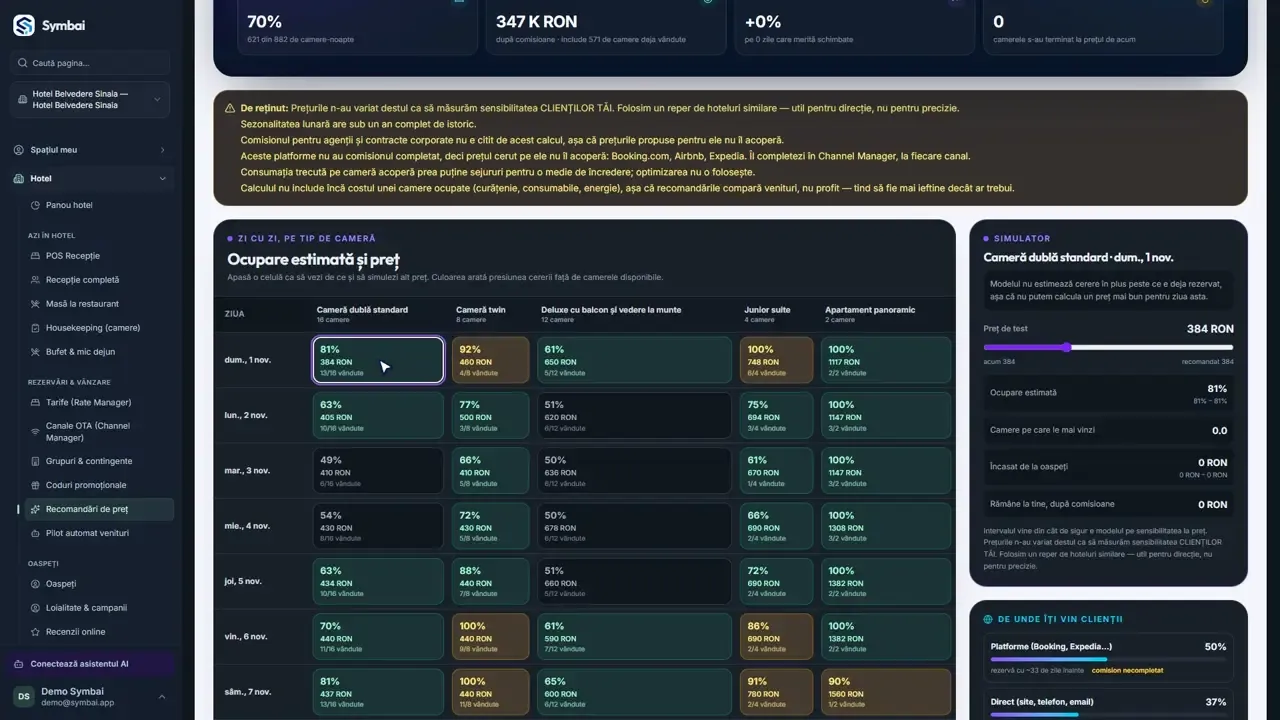This screenshot has width=1280, height=720.
Task: Go to Recepție completă
Action: [82, 280]
